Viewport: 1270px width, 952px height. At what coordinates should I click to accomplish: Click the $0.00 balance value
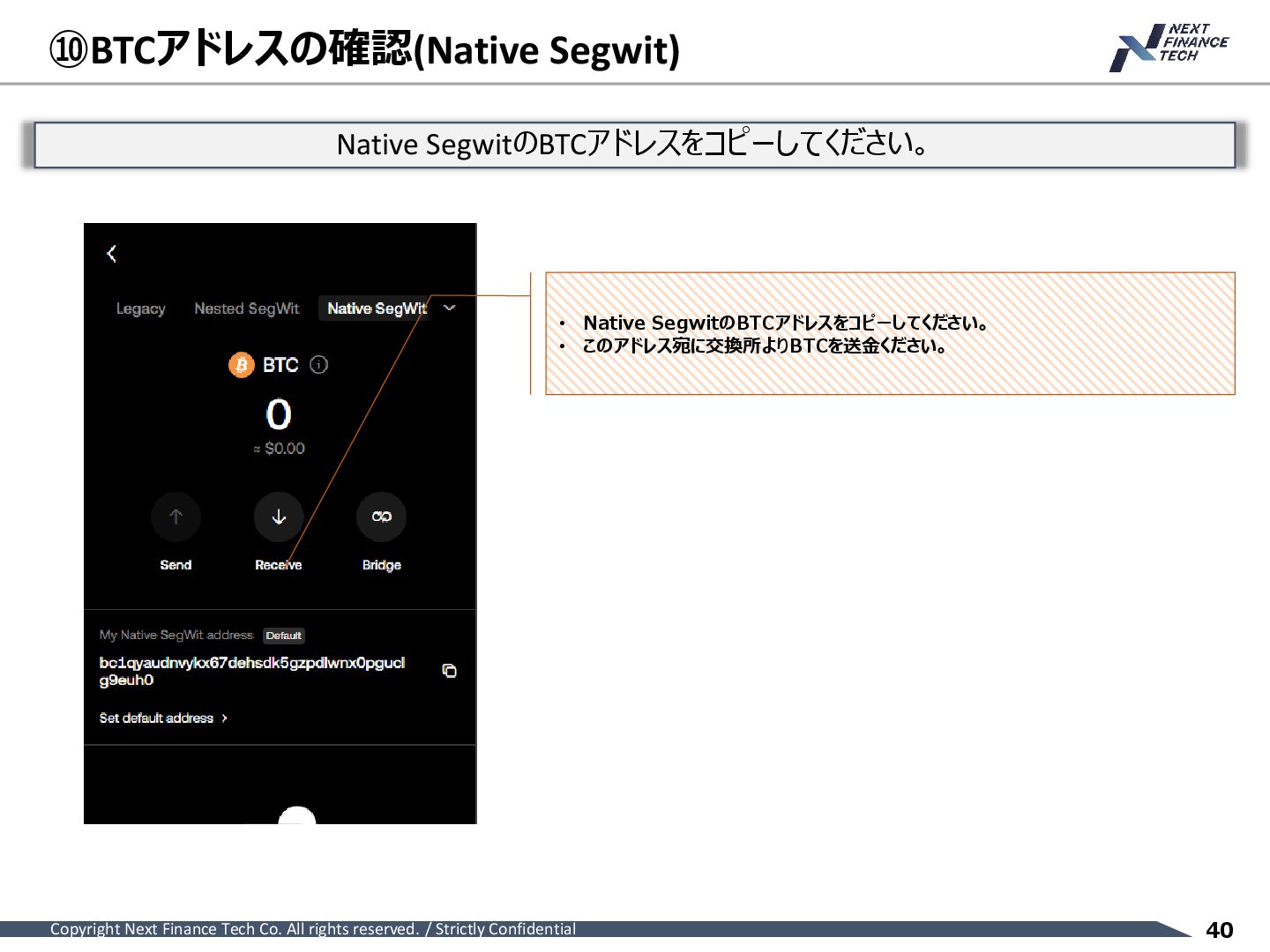(x=280, y=448)
